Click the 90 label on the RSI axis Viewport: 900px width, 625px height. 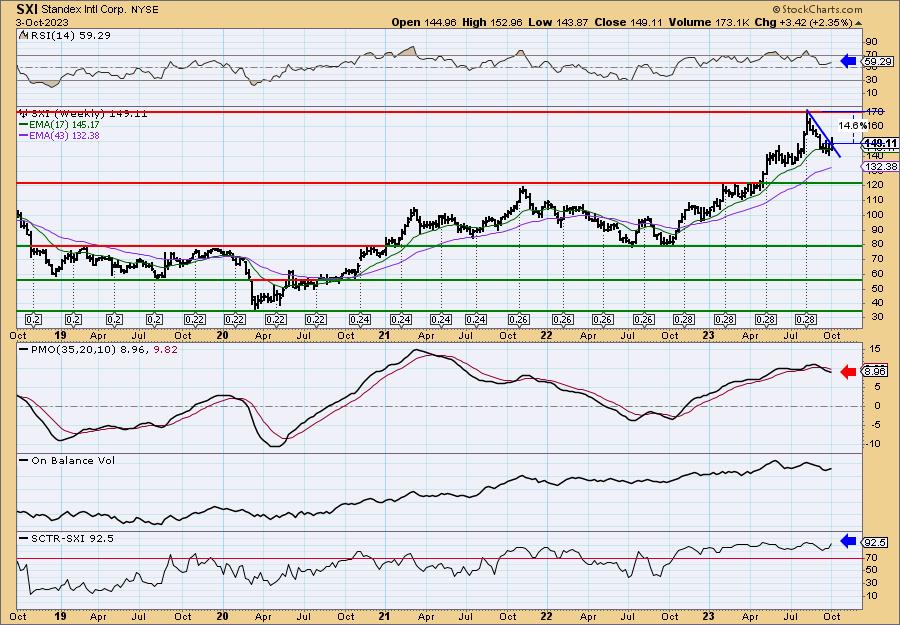coord(873,42)
